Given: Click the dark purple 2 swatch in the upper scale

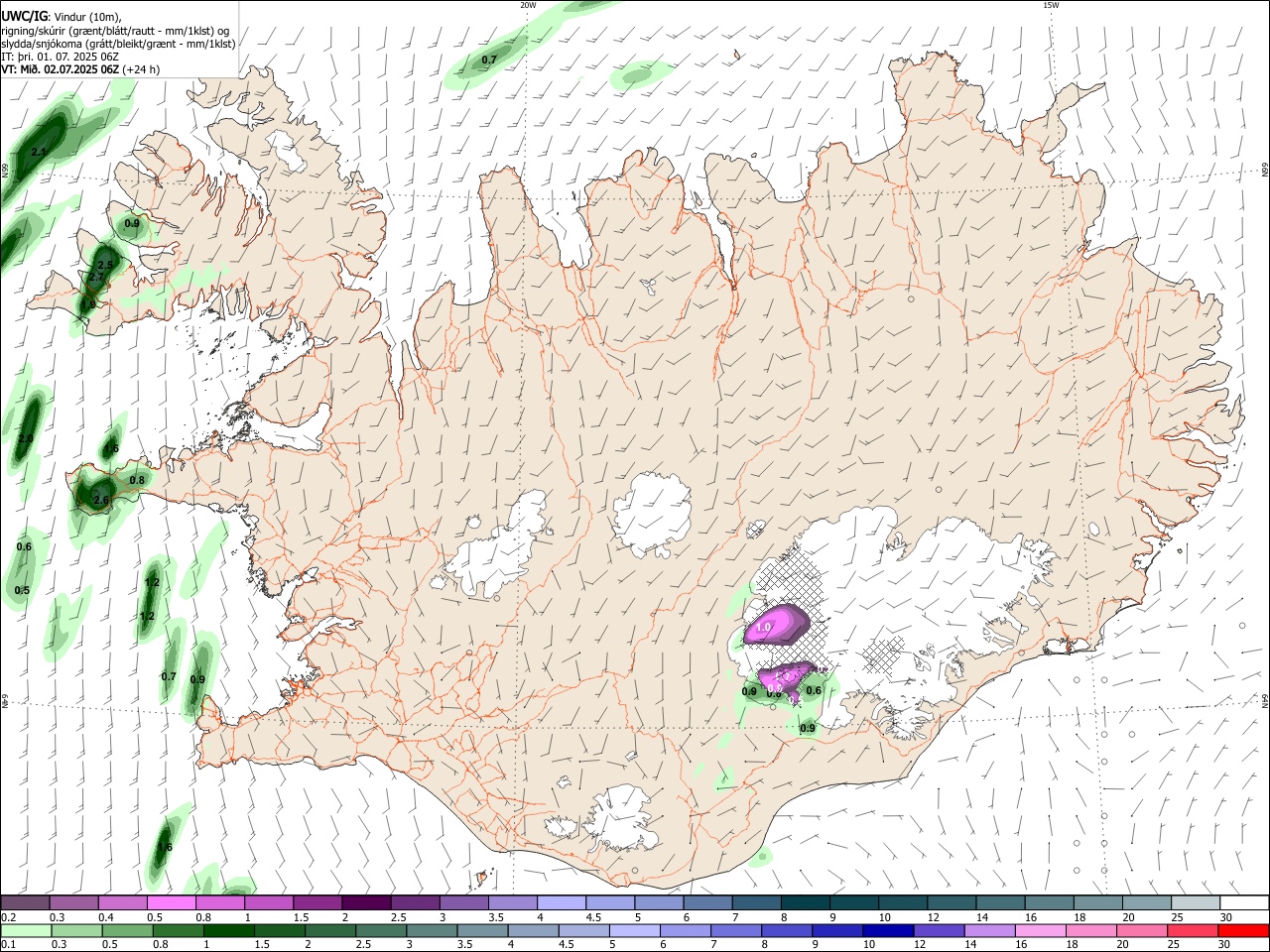Looking at the screenshot, I should 365,902.
